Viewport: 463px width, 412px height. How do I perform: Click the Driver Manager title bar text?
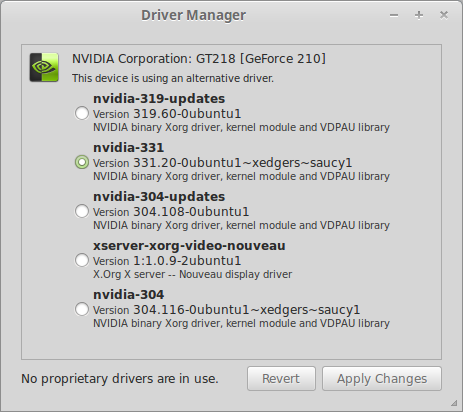pyautogui.click(x=194, y=15)
